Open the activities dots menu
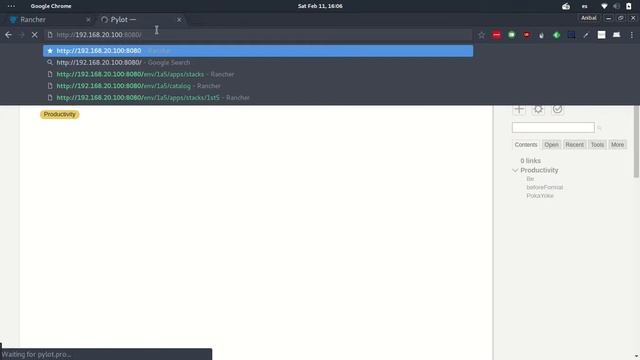640x360 pixels. (11, 6)
